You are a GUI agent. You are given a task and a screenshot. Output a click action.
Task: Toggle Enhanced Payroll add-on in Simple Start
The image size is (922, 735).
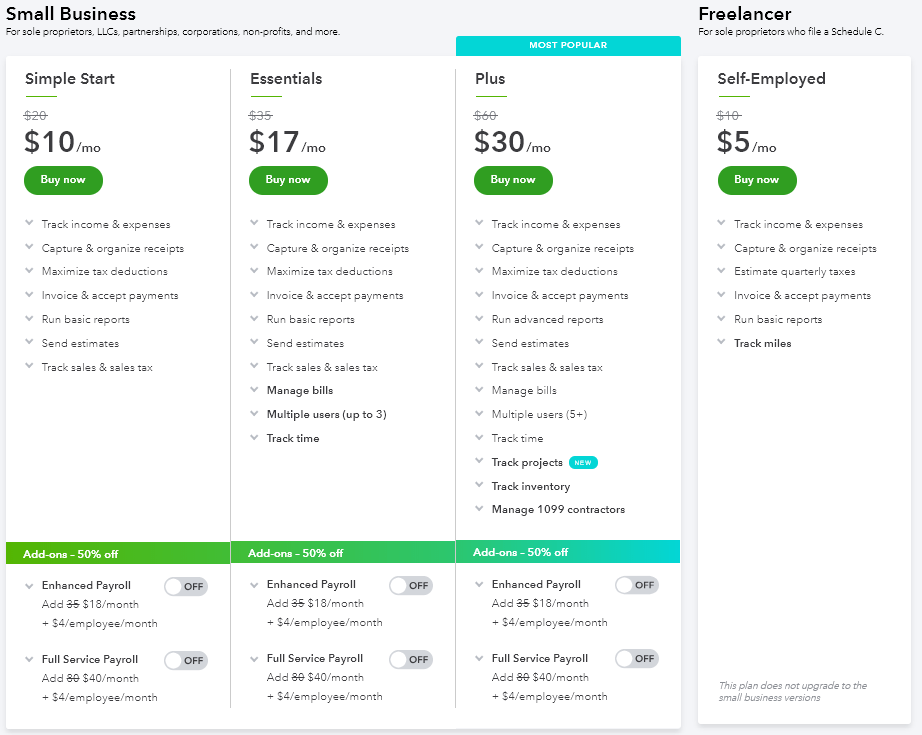click(x=186, y=586)
